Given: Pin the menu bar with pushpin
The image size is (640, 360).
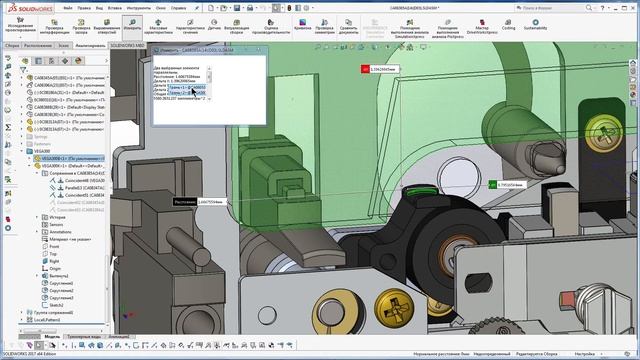Looking at the screenshot, I should pos(197,8).
